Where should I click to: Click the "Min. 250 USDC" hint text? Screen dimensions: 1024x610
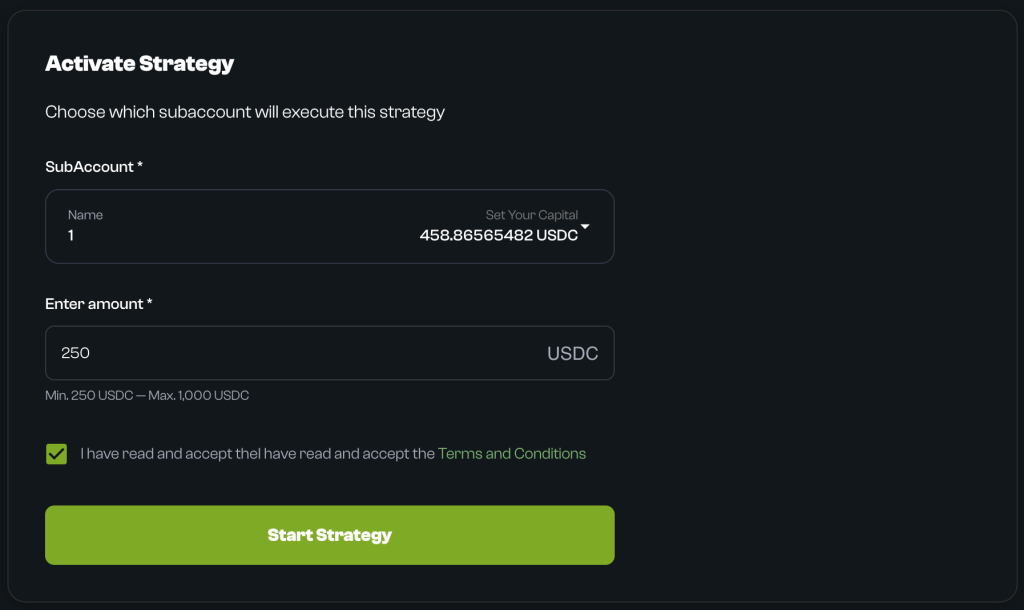[x=89, y=396]
